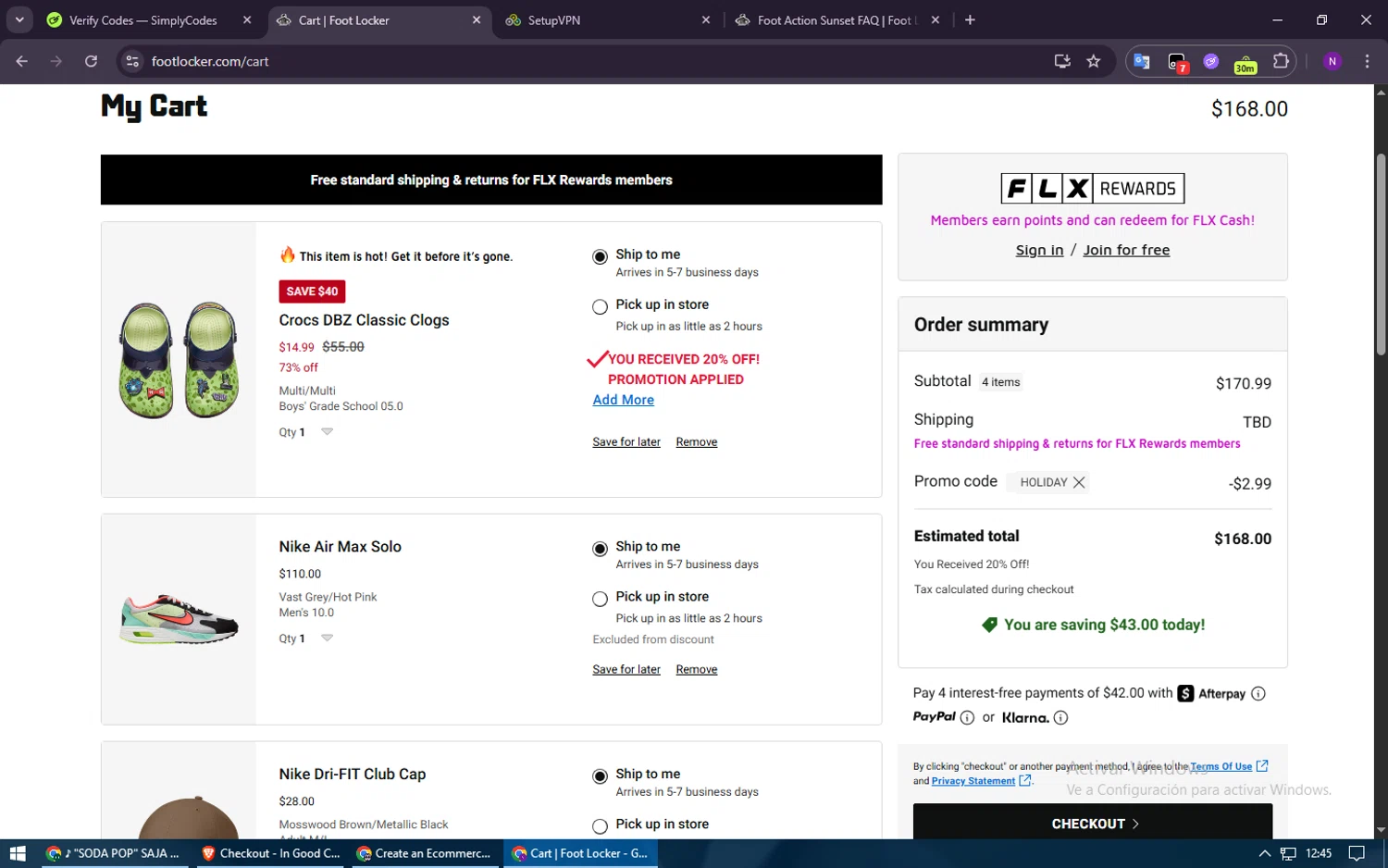The height and width of the screenshot is (868, 1388).
Task: Click the CHECKOUT button
Action: [x=1093, y=823]
